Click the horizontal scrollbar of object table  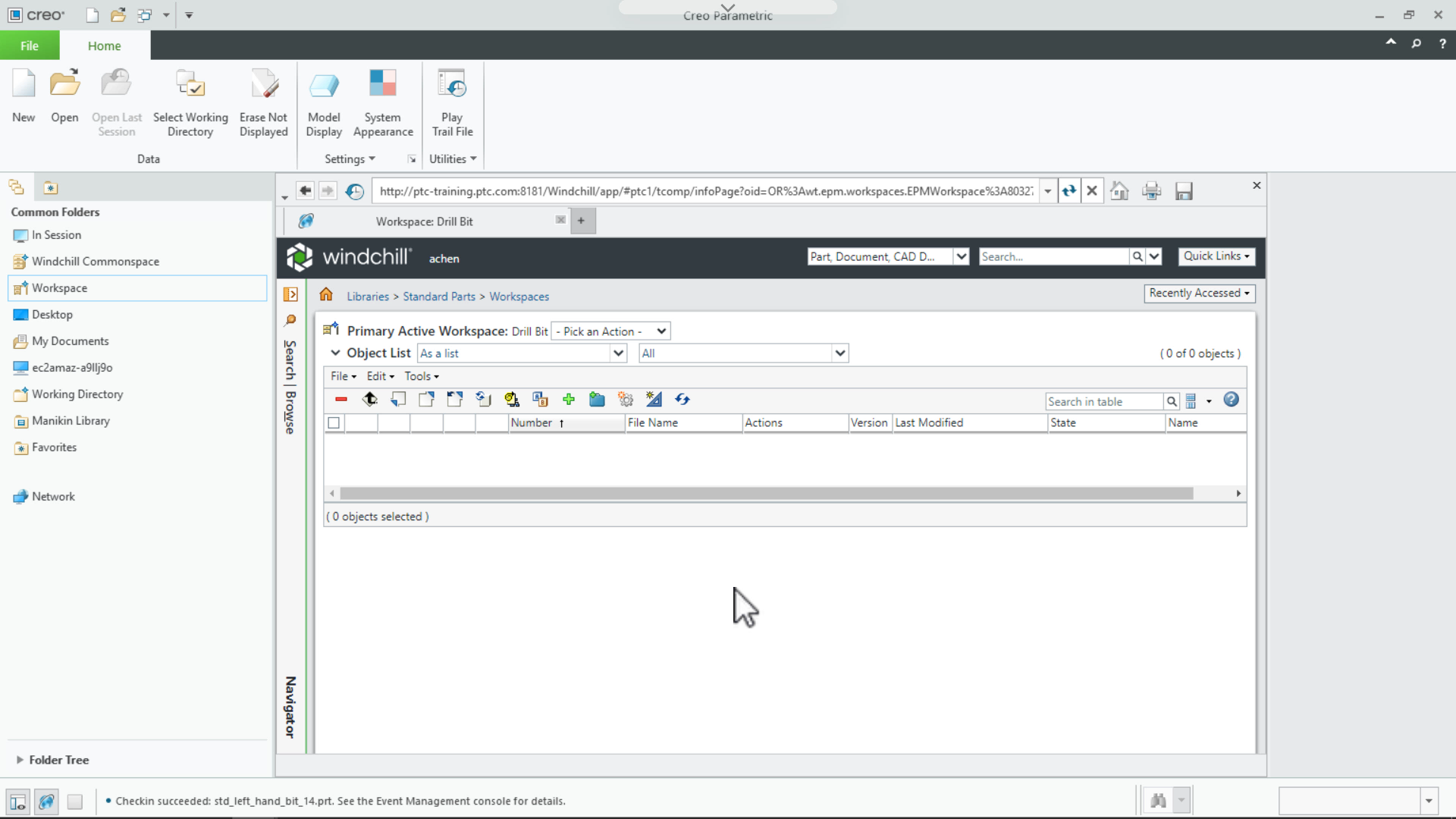(x=767, y=494)
